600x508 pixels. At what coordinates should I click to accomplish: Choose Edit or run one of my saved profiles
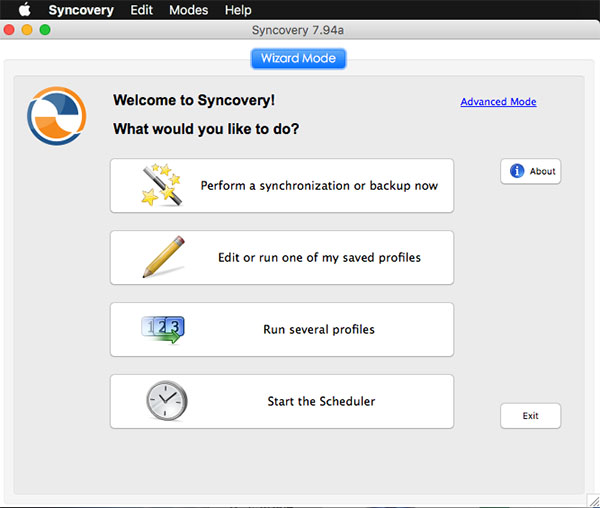[x=282, y=257]
